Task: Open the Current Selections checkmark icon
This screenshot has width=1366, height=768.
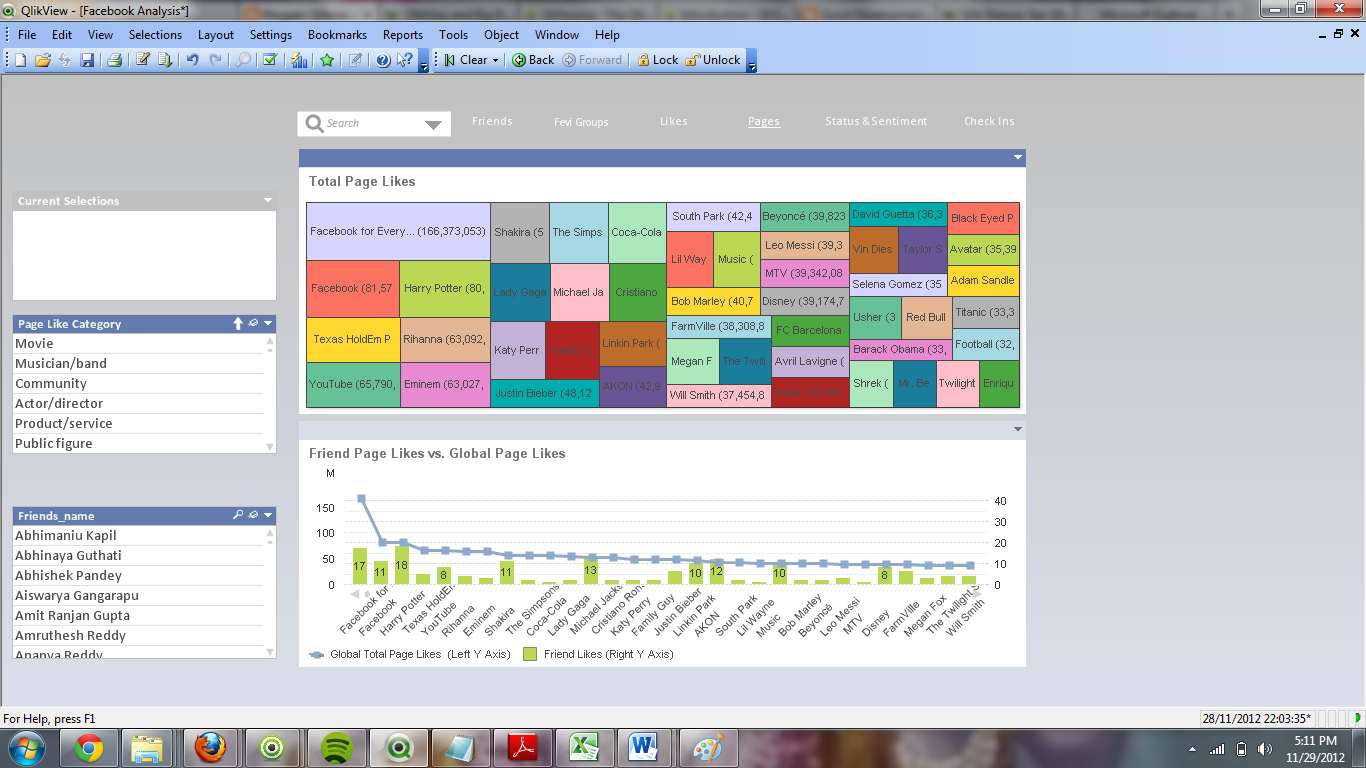Action: pos(269,60)
